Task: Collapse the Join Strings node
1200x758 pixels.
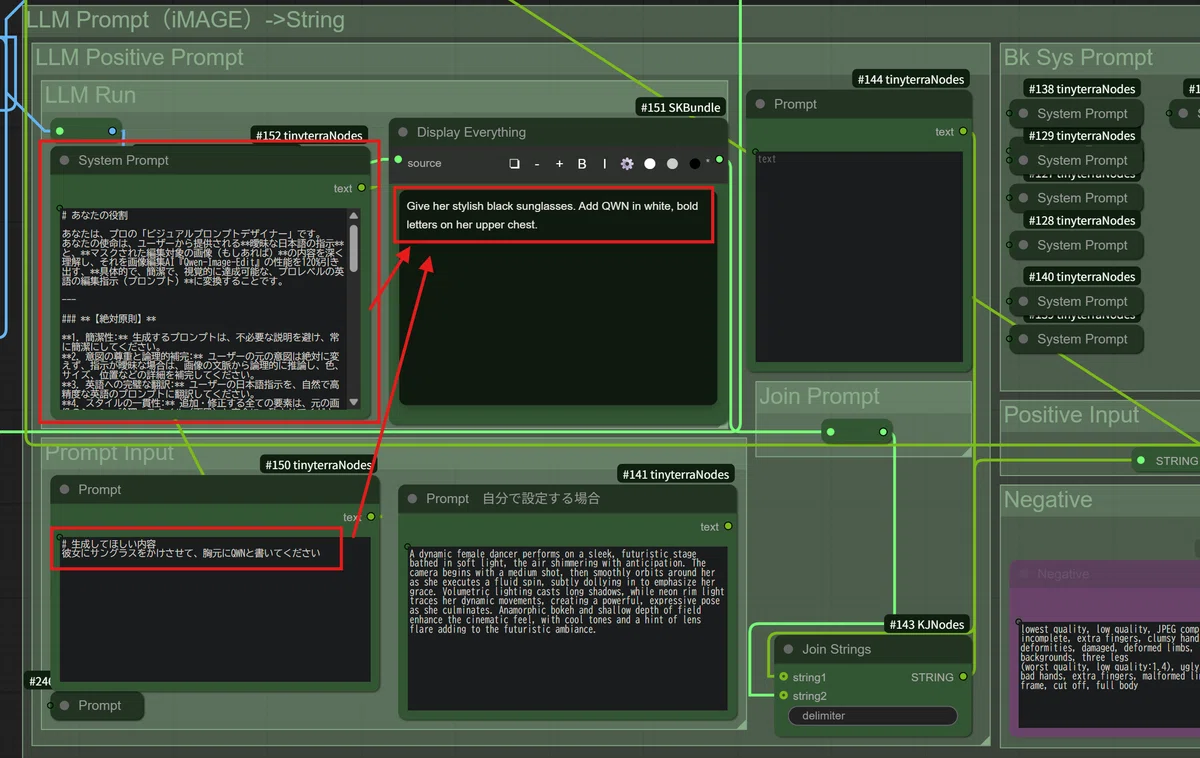Action: (x=788, y=649)
